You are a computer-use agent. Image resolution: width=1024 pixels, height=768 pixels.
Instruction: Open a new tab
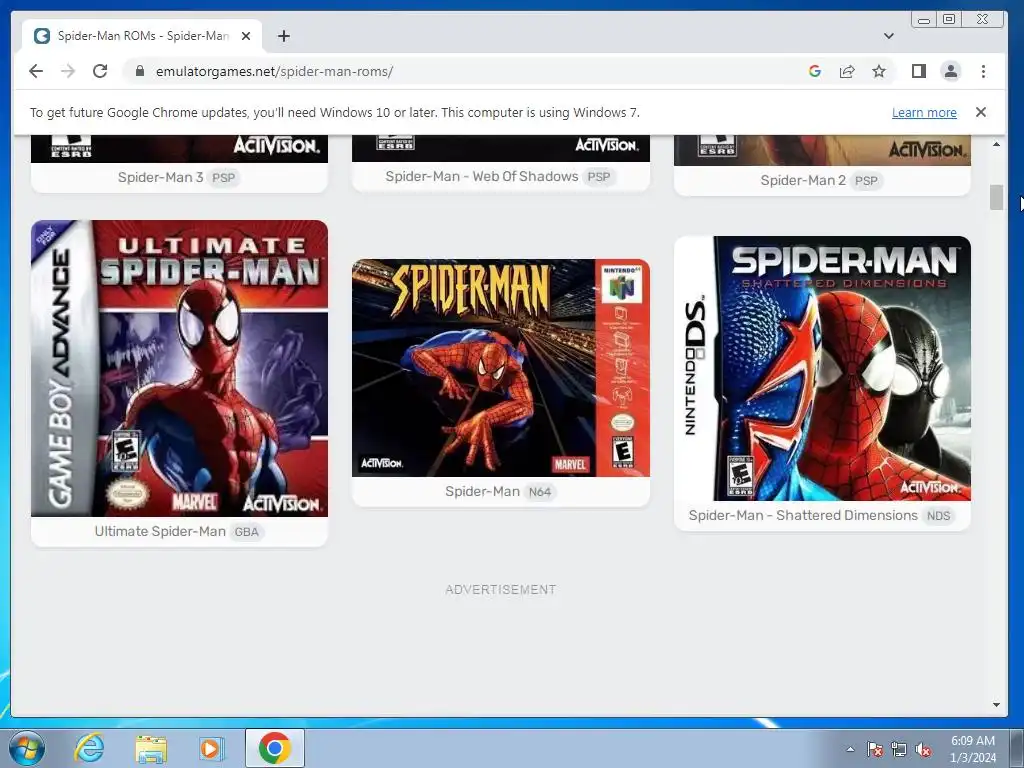click(283, 36)
